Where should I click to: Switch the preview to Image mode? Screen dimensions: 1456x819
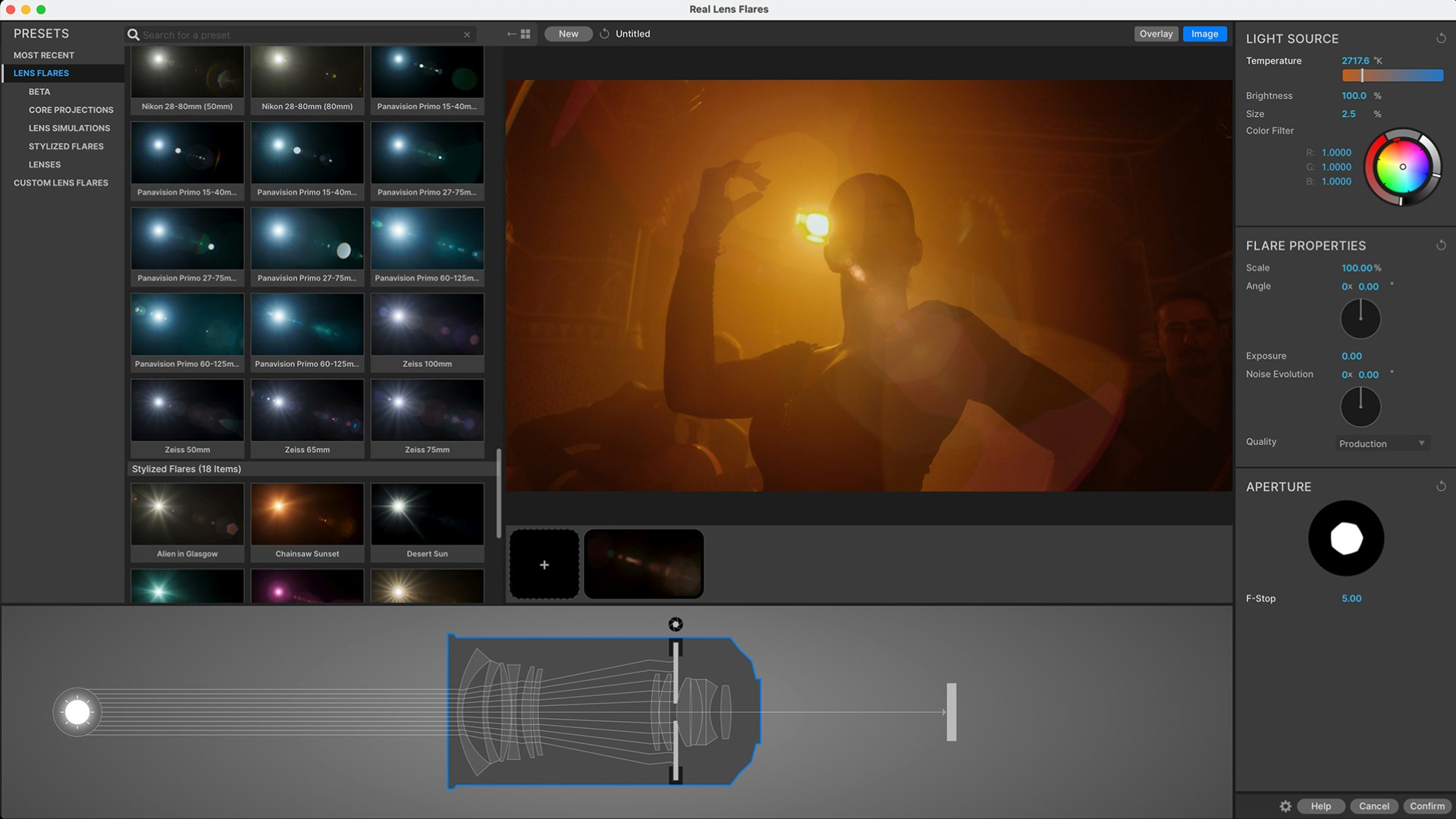[1204, 34]
